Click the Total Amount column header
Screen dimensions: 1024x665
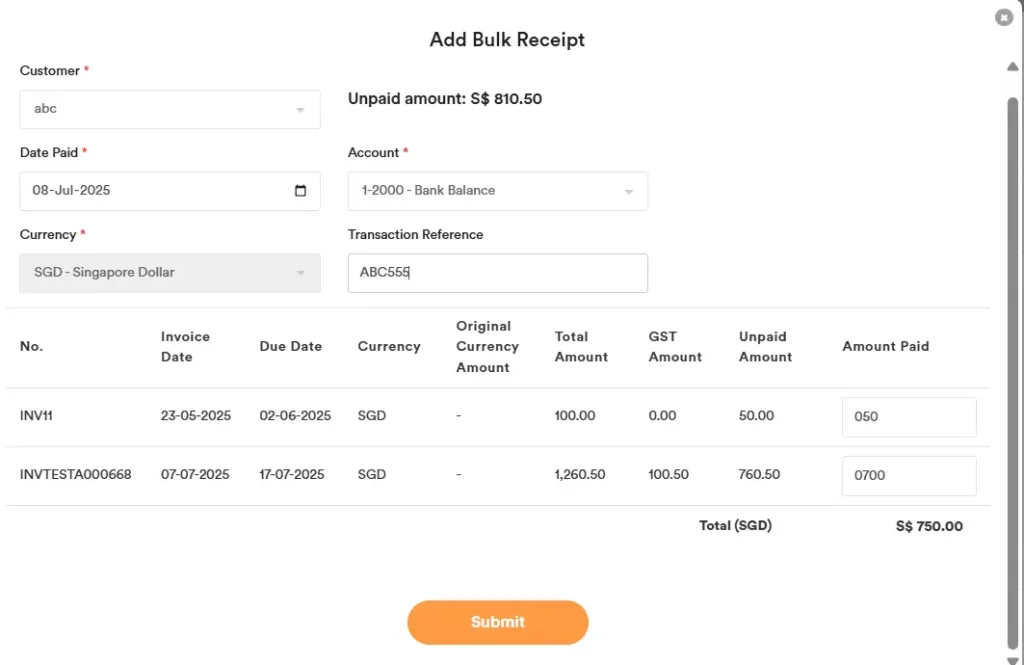point(581,347)
